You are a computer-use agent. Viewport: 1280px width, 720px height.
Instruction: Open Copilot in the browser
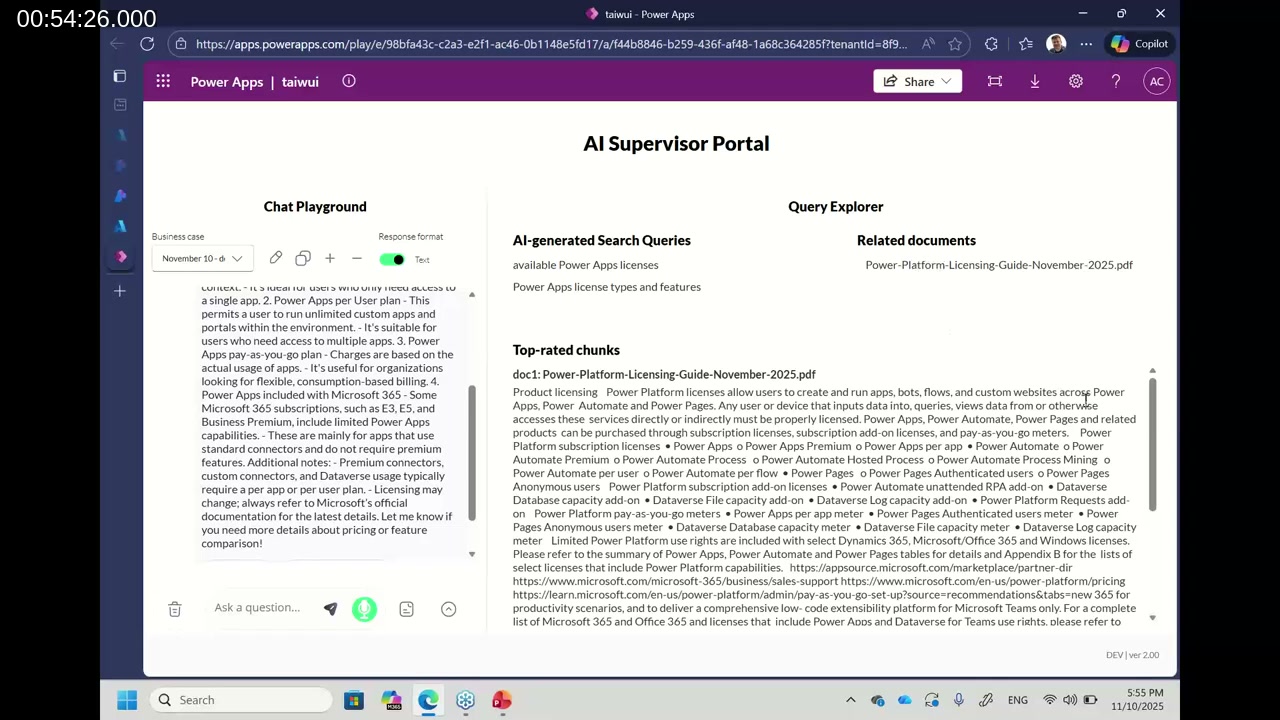click(1139, 44)
